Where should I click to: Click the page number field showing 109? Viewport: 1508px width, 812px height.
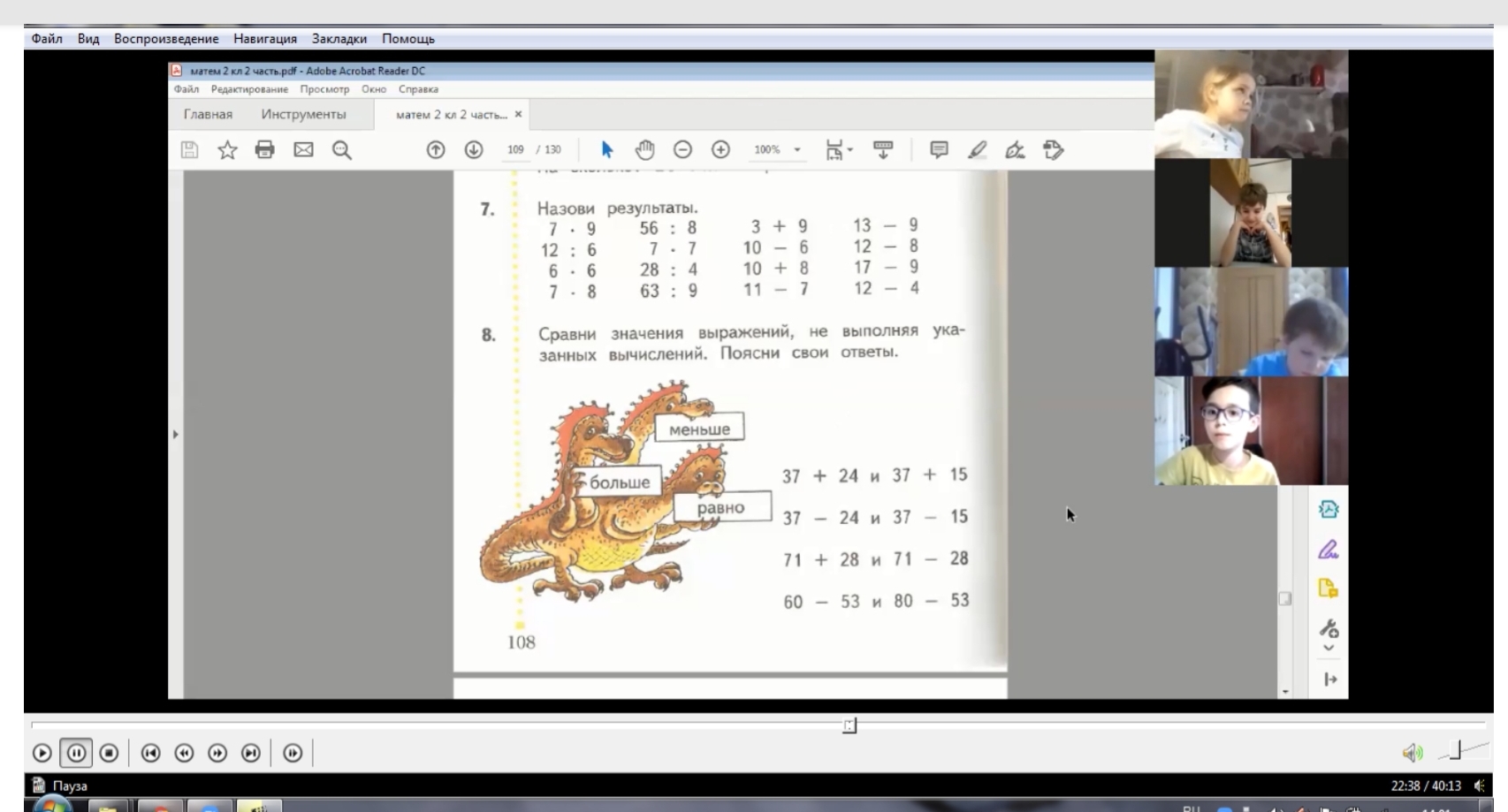pos(515,150)
